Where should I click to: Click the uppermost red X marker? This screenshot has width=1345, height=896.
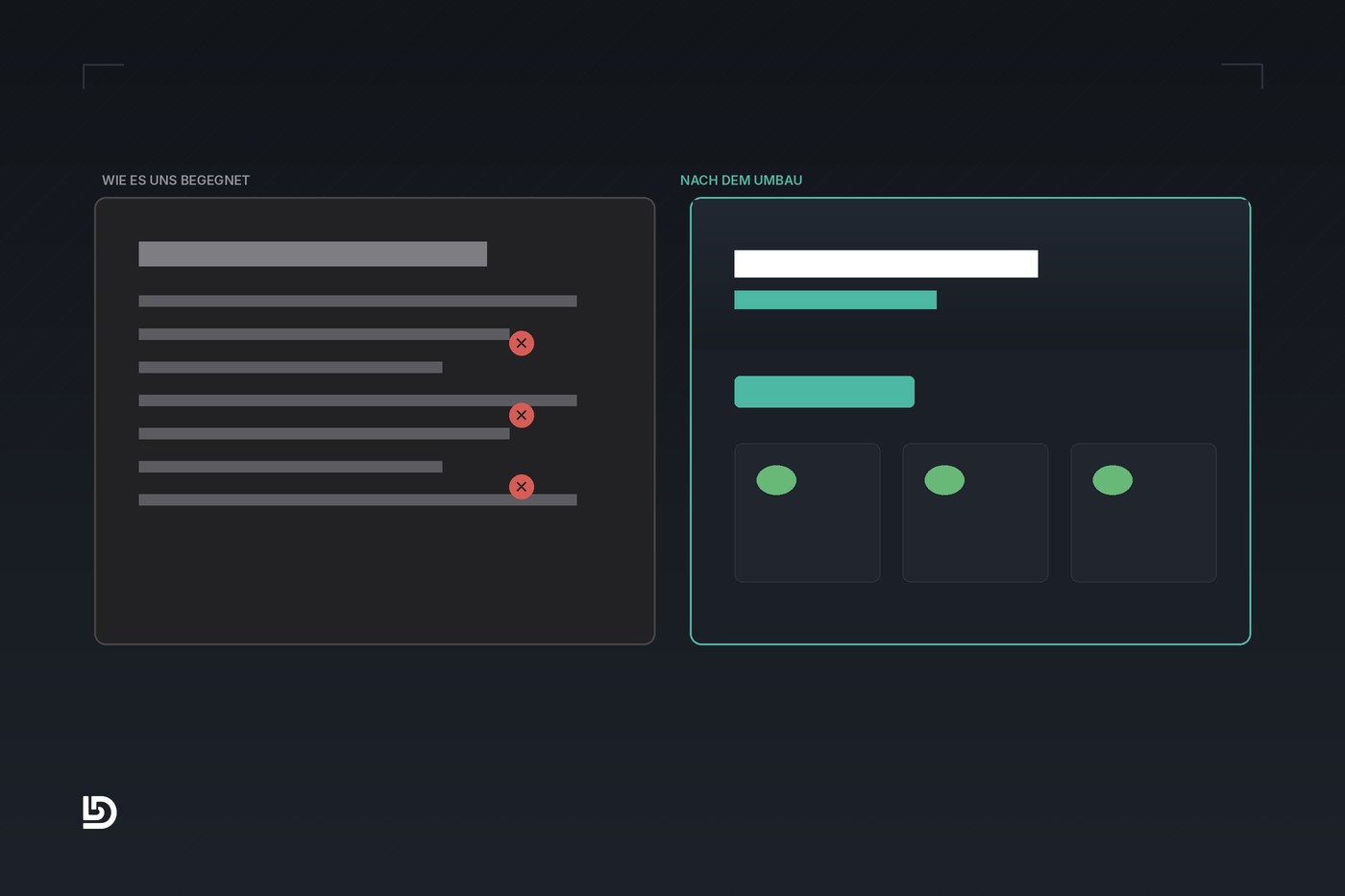[522, 343]
